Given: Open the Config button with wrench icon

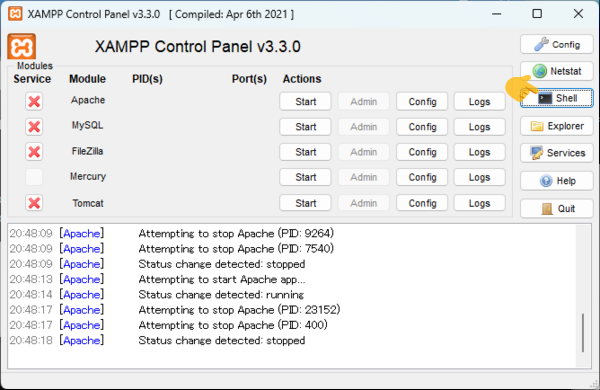Looking at the screenshot, I should (x=557, y=44).
